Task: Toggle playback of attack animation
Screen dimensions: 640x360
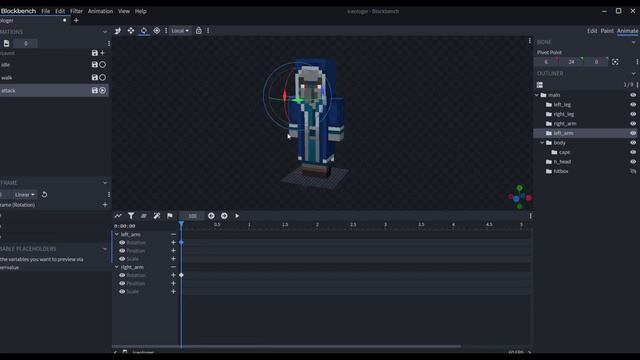Action: click(x=102, y=91)
